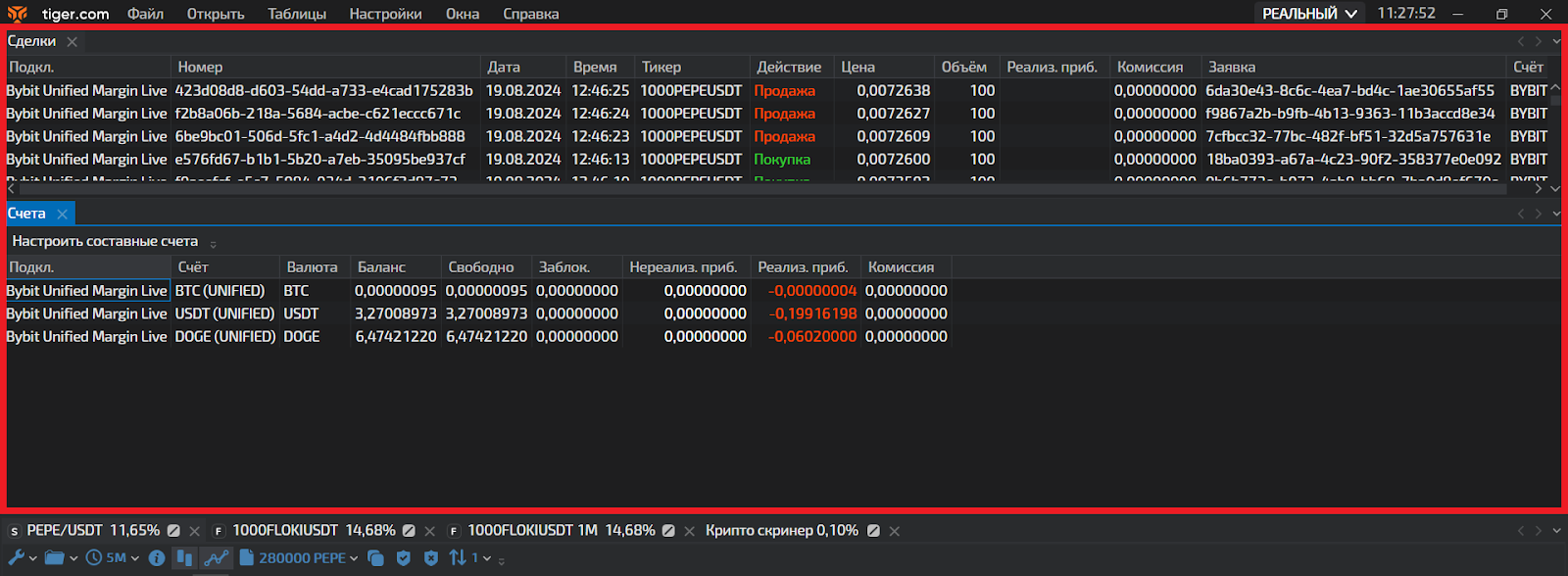
Task: Close the Сделки panel tab
Action: 72,41
